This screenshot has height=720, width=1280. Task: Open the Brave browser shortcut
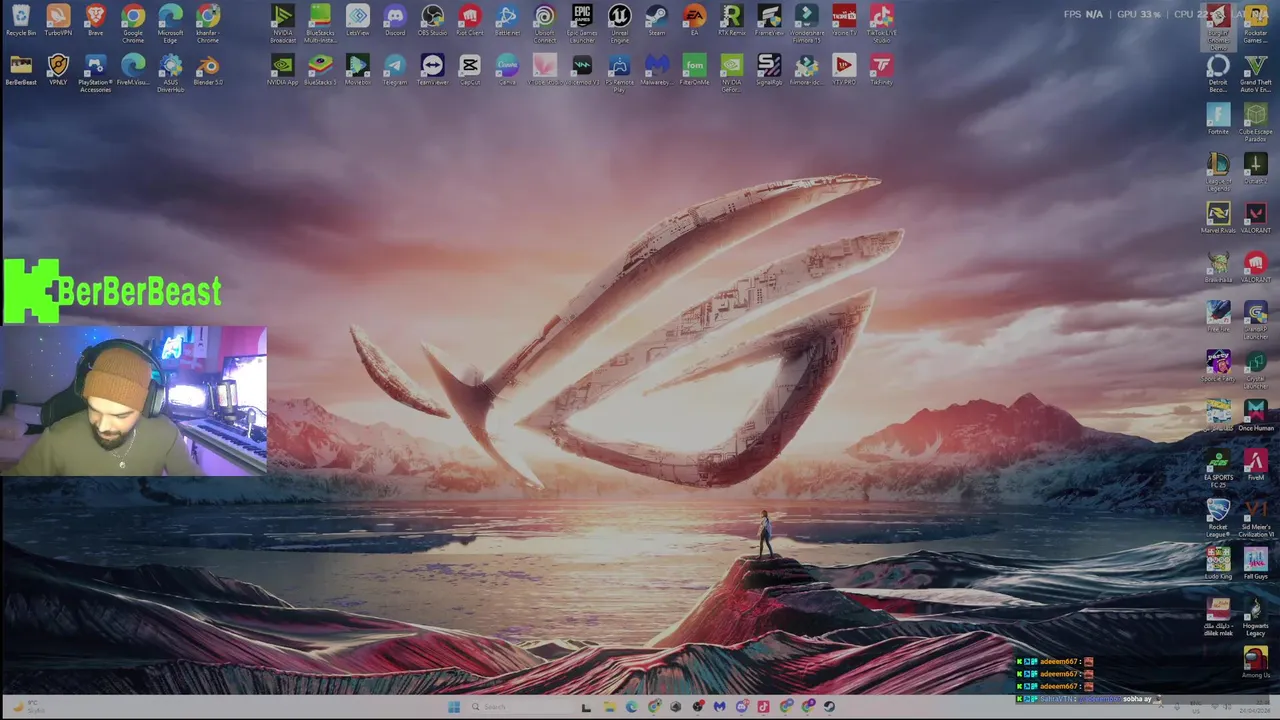coord(95,20)
